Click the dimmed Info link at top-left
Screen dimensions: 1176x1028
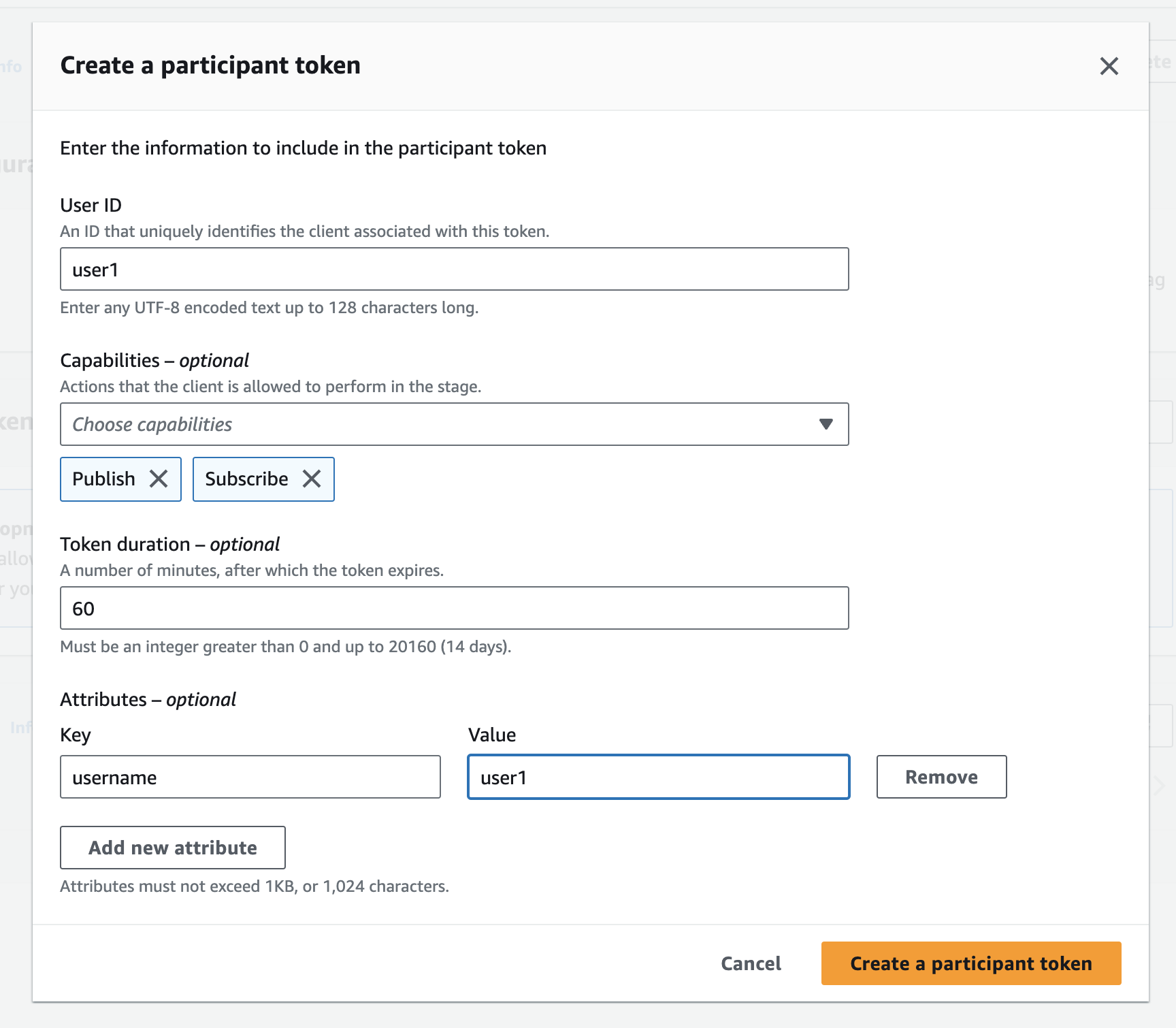click(x=12, y=67)
